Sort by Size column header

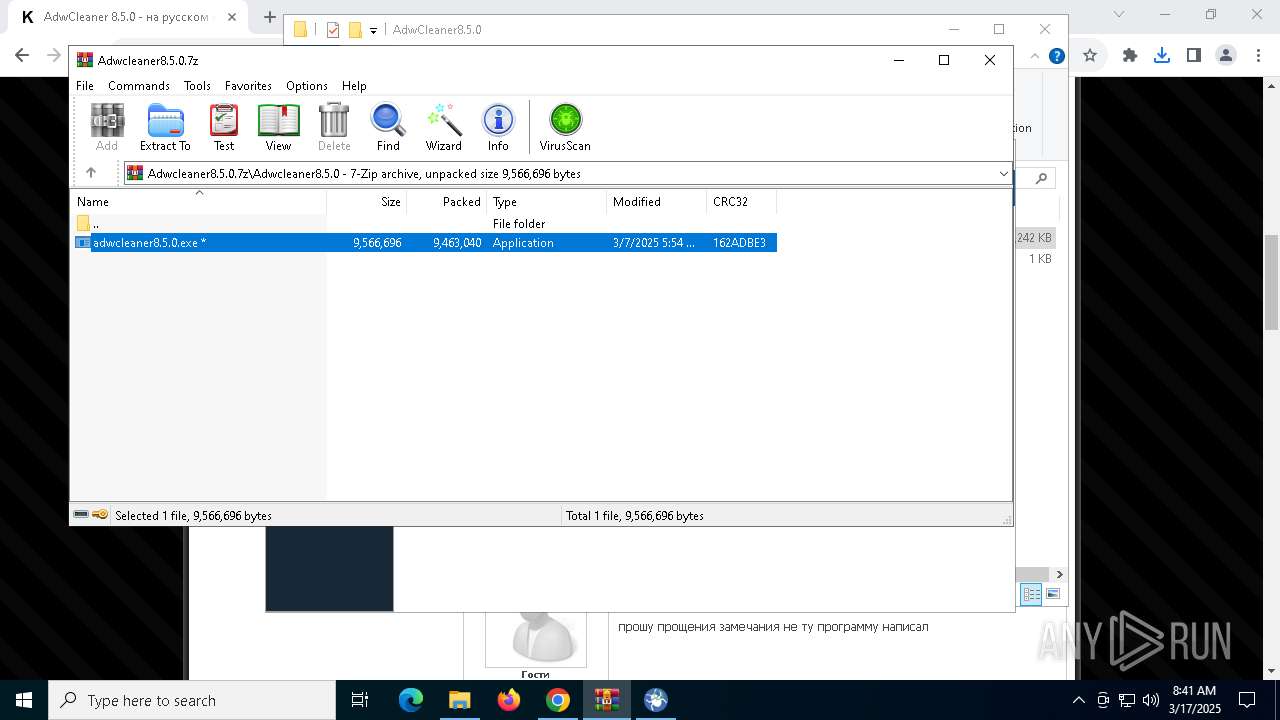367,201
